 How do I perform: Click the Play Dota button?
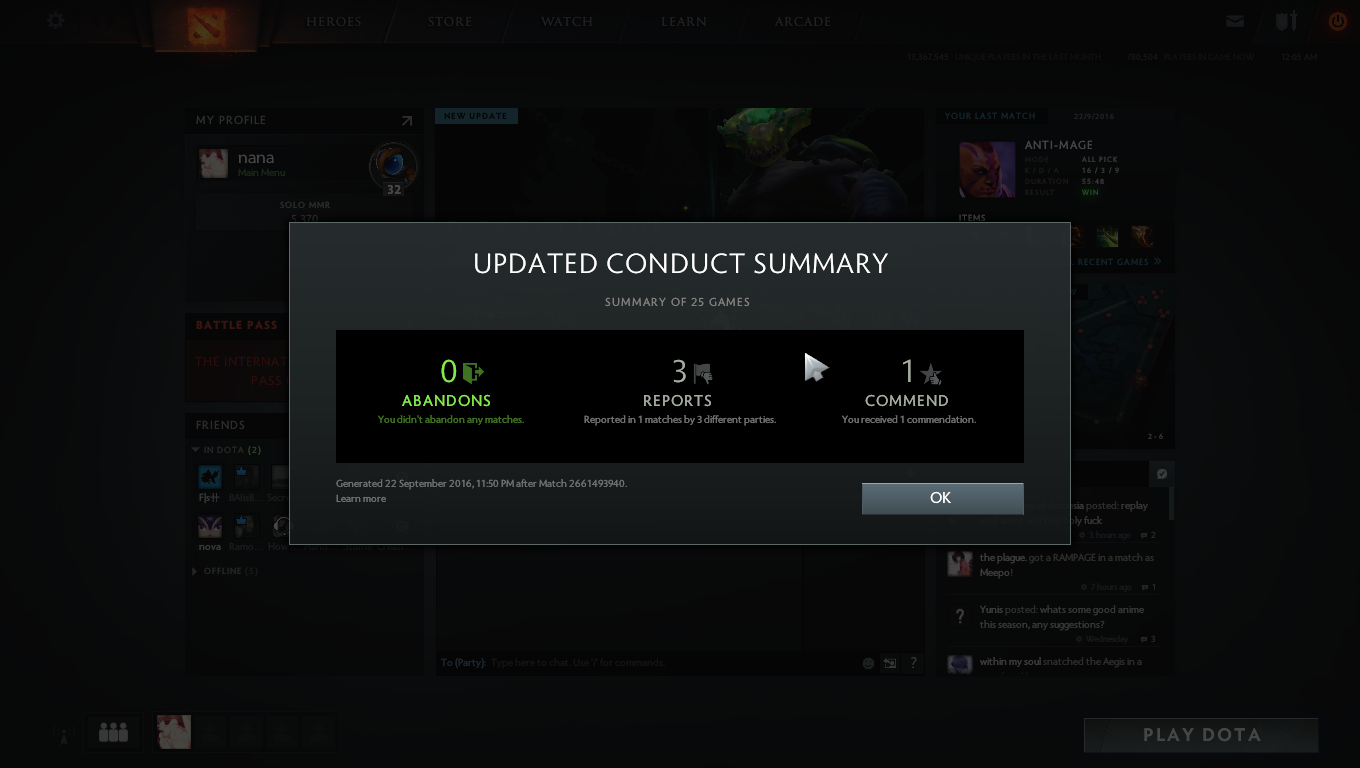[x=1201, y=735]
